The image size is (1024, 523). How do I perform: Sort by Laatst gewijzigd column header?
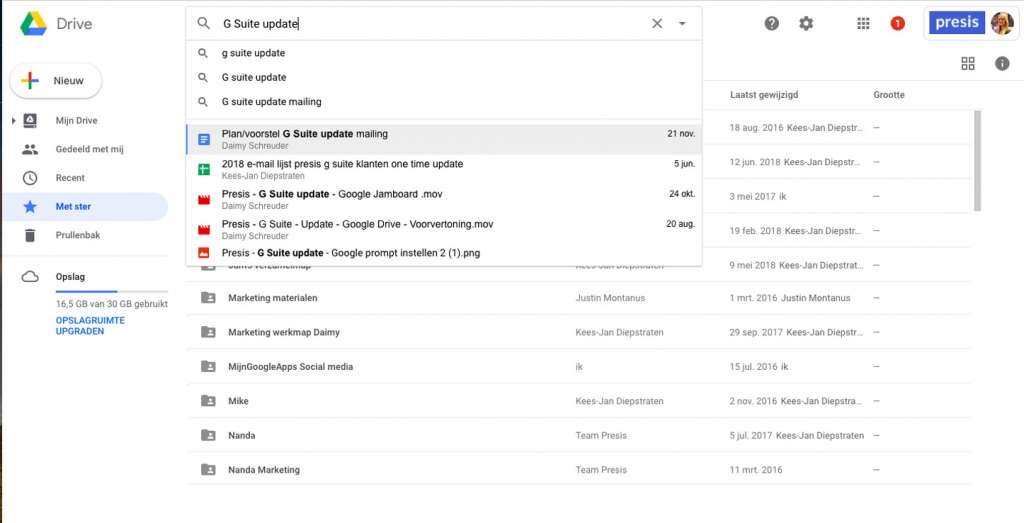pos(763,95)
